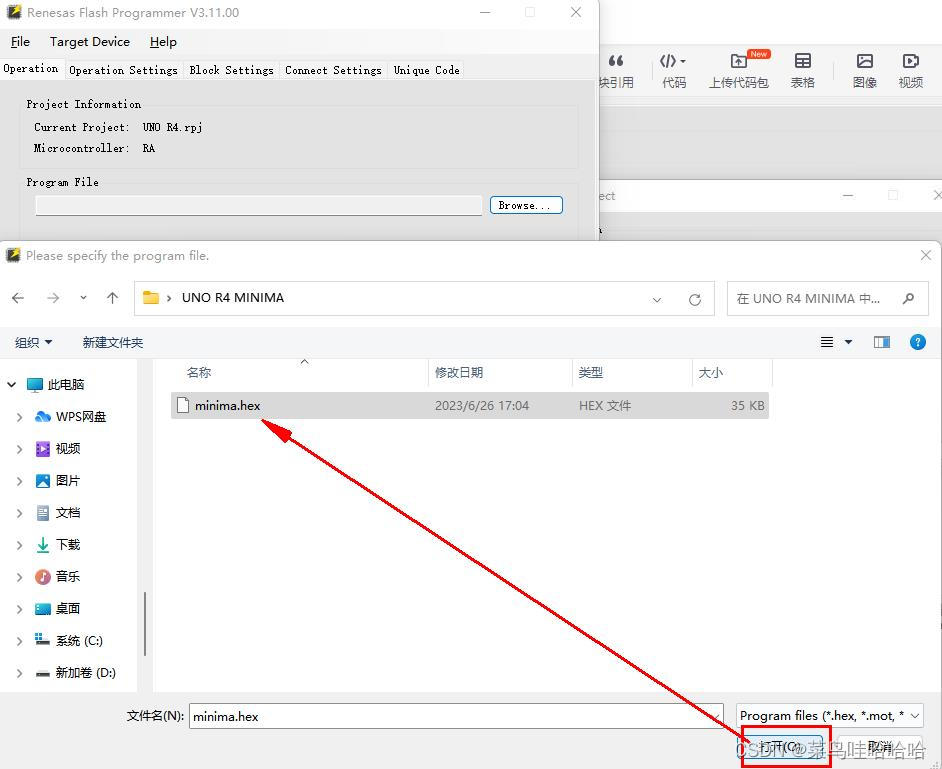The width and height of the screenshot is (942, 769).
Task: Click 新建文件夹 (New folder) button
Action: pyautogui.click(x=112, y=342)
